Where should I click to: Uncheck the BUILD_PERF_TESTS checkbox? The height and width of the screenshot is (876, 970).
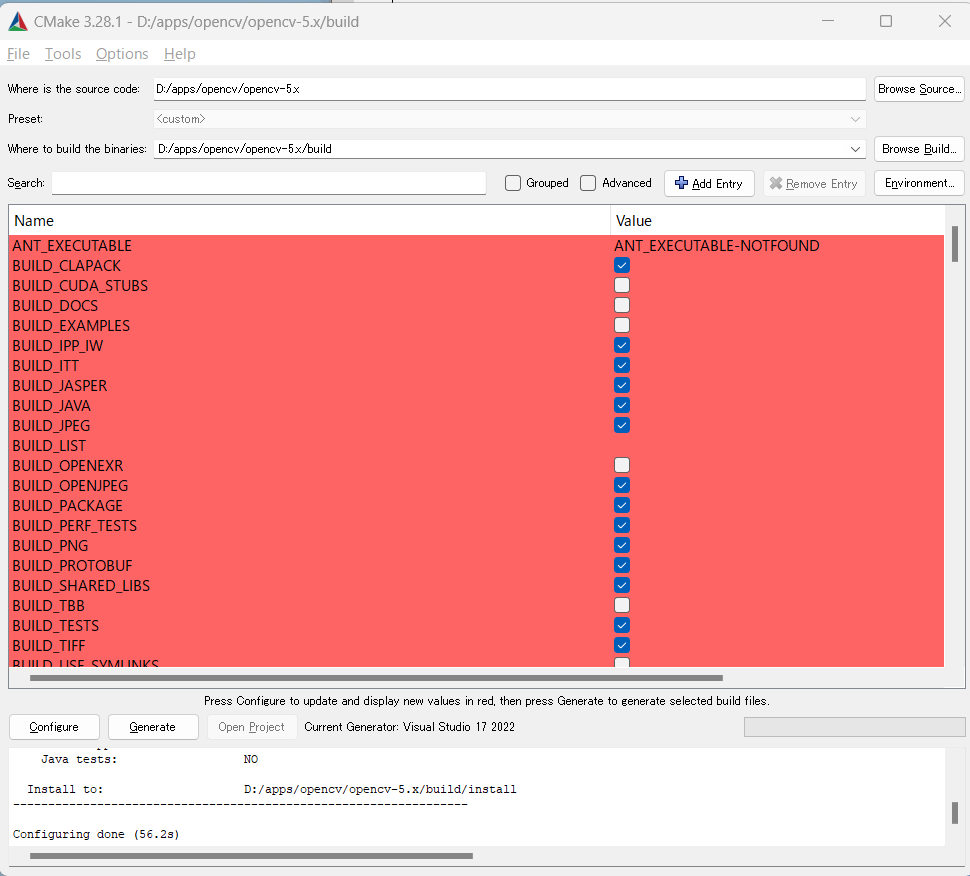coord(622,525)
